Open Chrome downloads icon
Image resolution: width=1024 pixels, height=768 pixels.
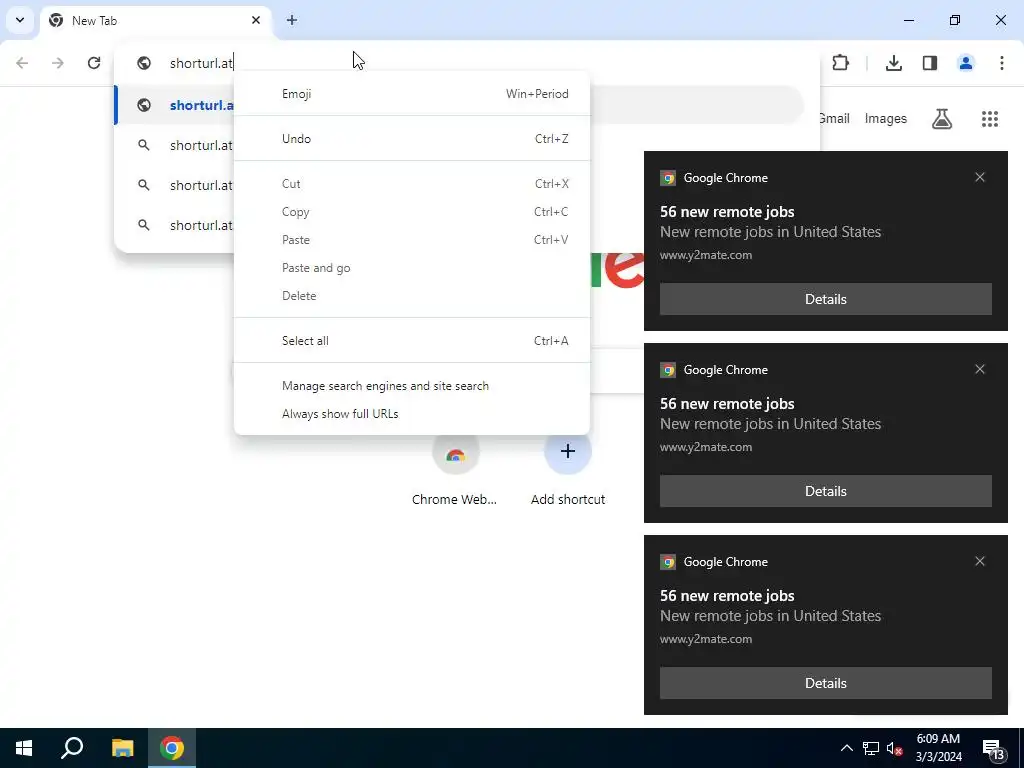point(894,63)
